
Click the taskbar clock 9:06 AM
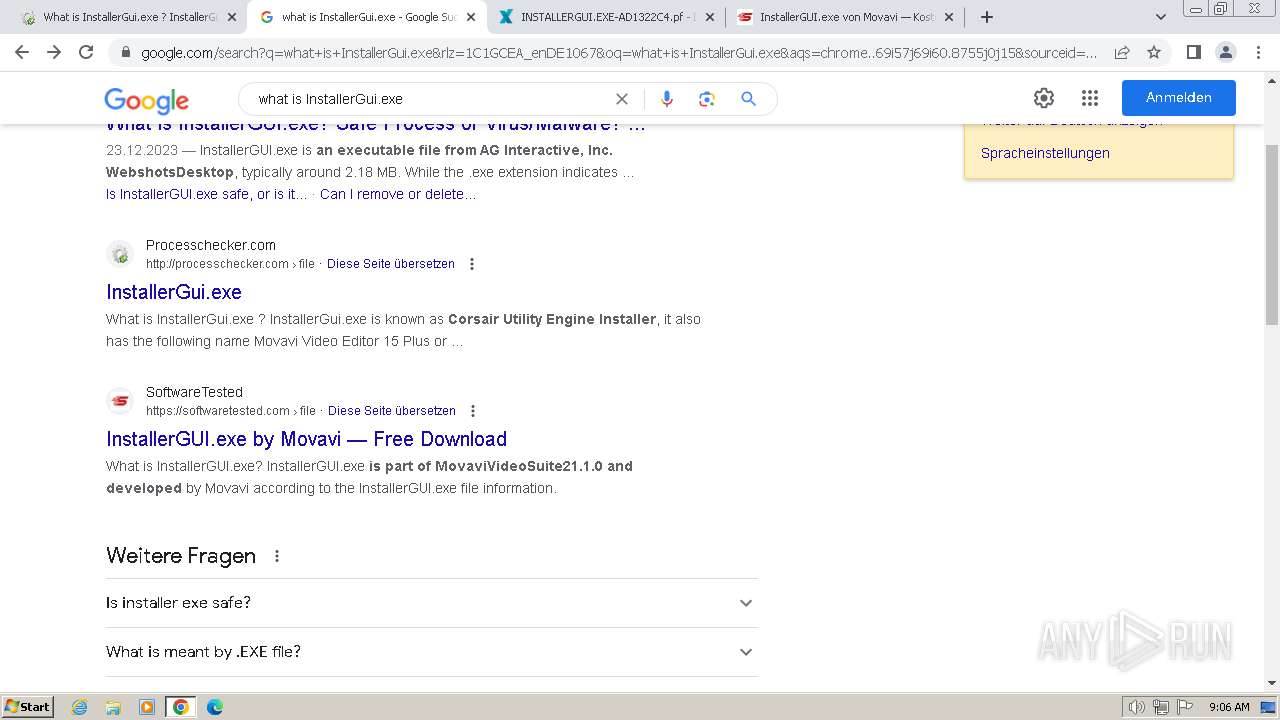pos(1229,707)
